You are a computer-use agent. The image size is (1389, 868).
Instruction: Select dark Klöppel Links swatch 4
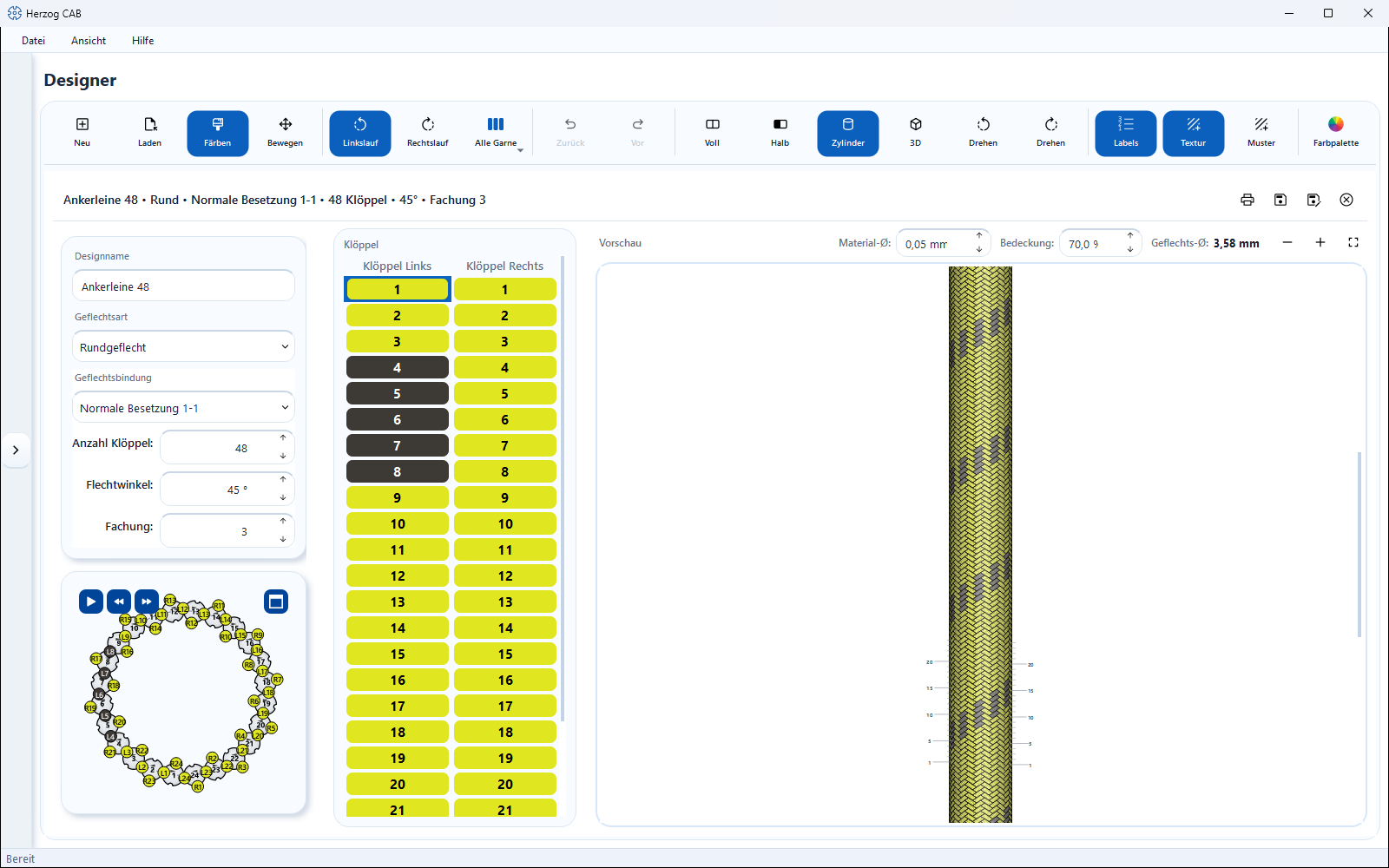click(398, 367)
